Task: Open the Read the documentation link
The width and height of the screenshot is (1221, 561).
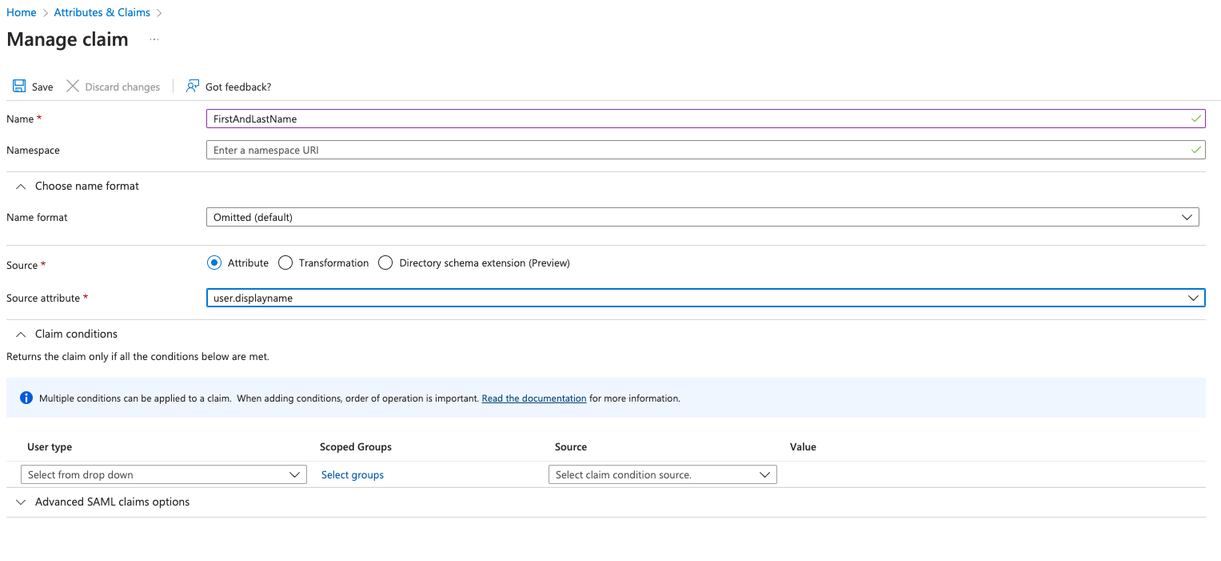Action: click(534, 398)
